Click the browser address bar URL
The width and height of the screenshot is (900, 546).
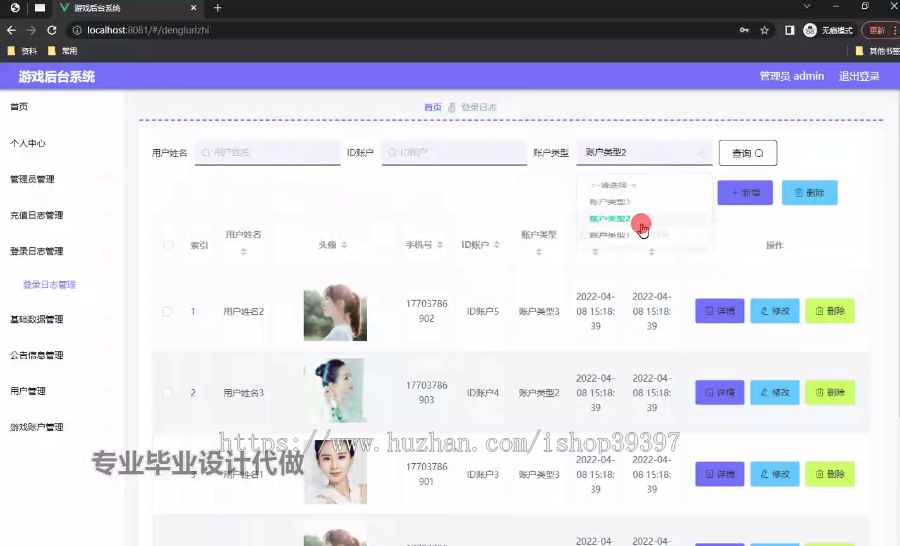[x=148, y=30]
